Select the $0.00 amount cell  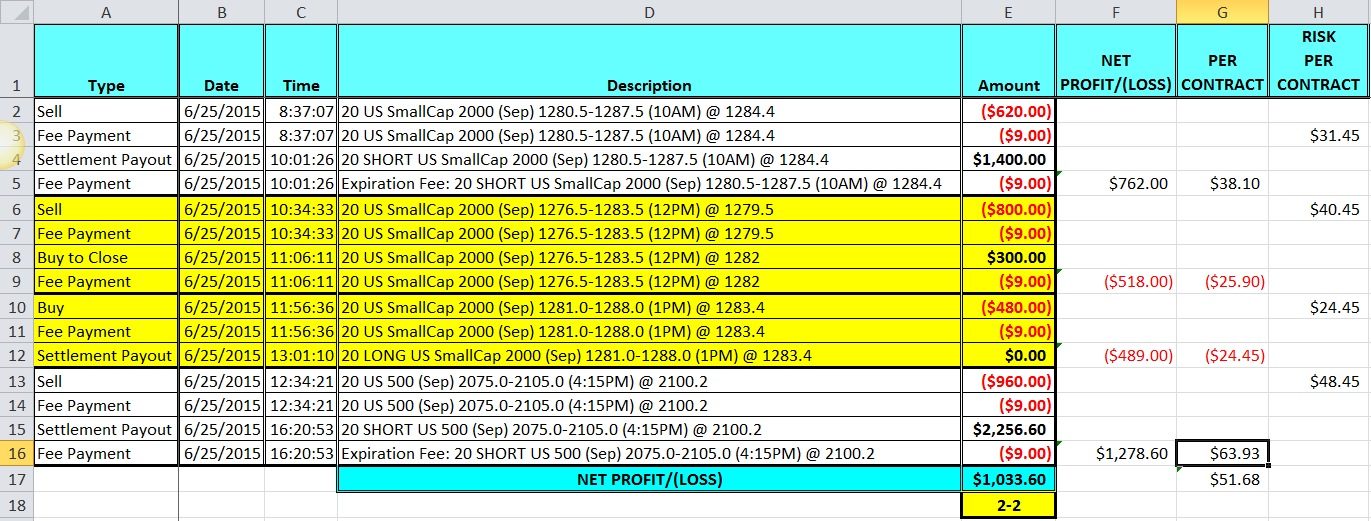click(1009, 355)
